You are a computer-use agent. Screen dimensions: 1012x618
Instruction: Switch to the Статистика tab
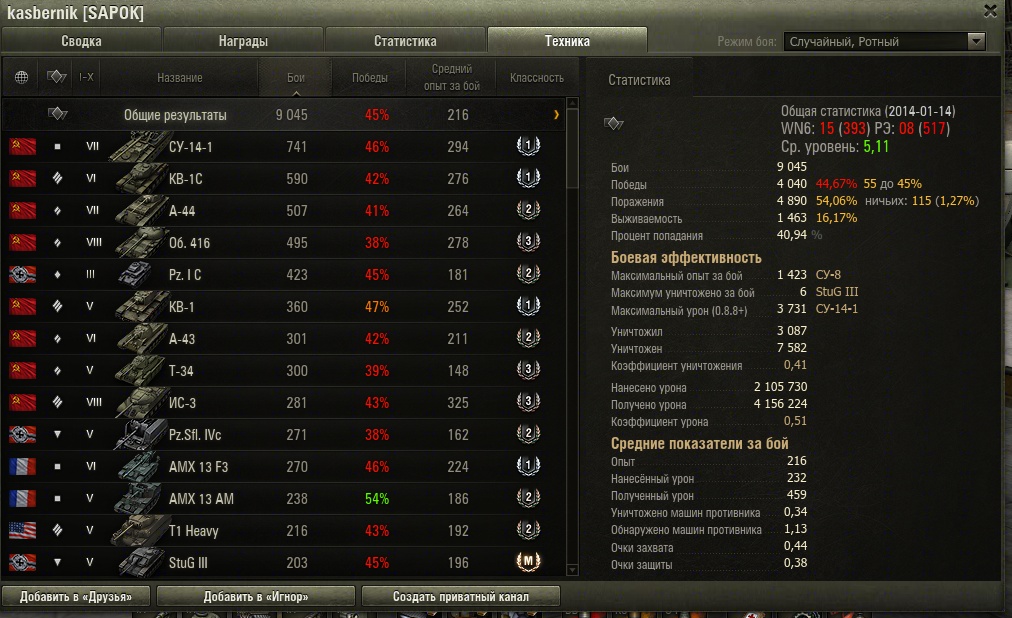coord(405,41)
